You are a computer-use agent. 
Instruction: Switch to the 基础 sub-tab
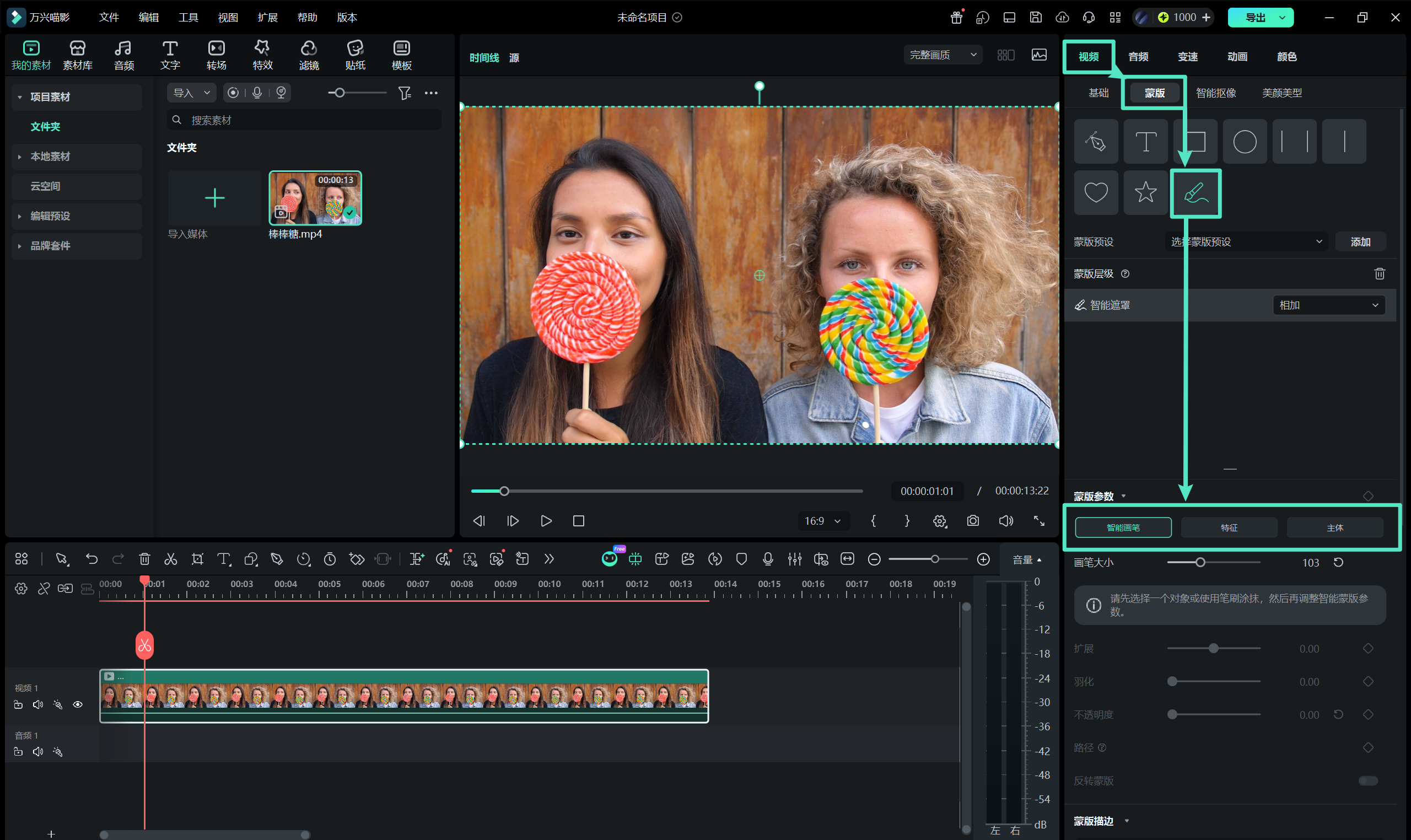click(1098, 93)
